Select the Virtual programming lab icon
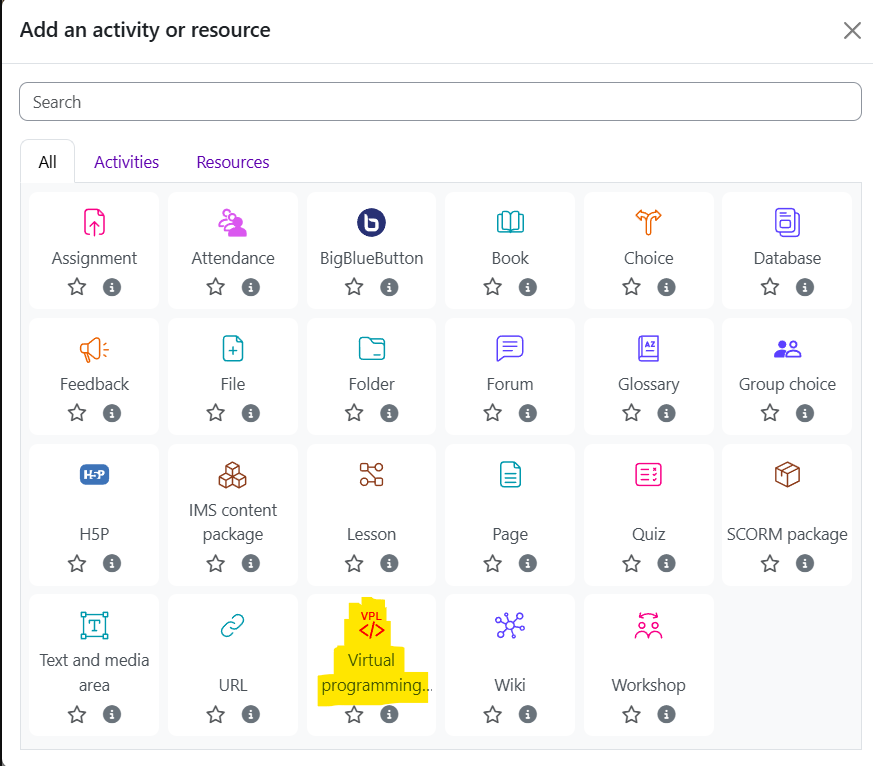 (x=371, y=627)
